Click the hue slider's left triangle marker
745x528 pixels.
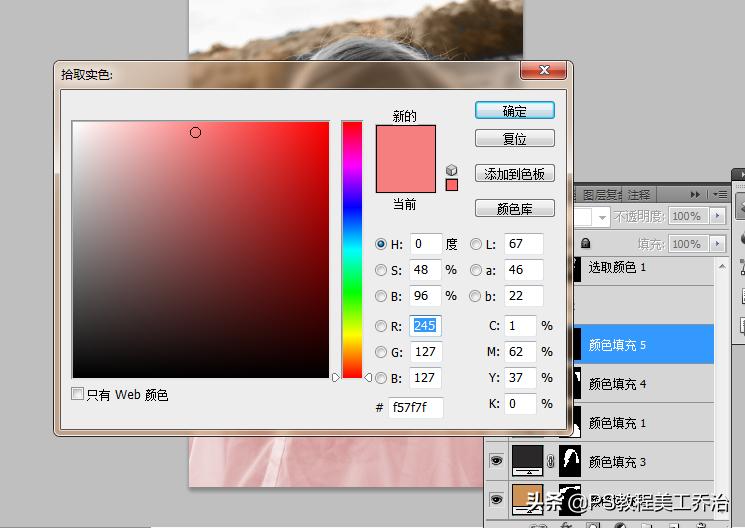click(x=335, y=377)
